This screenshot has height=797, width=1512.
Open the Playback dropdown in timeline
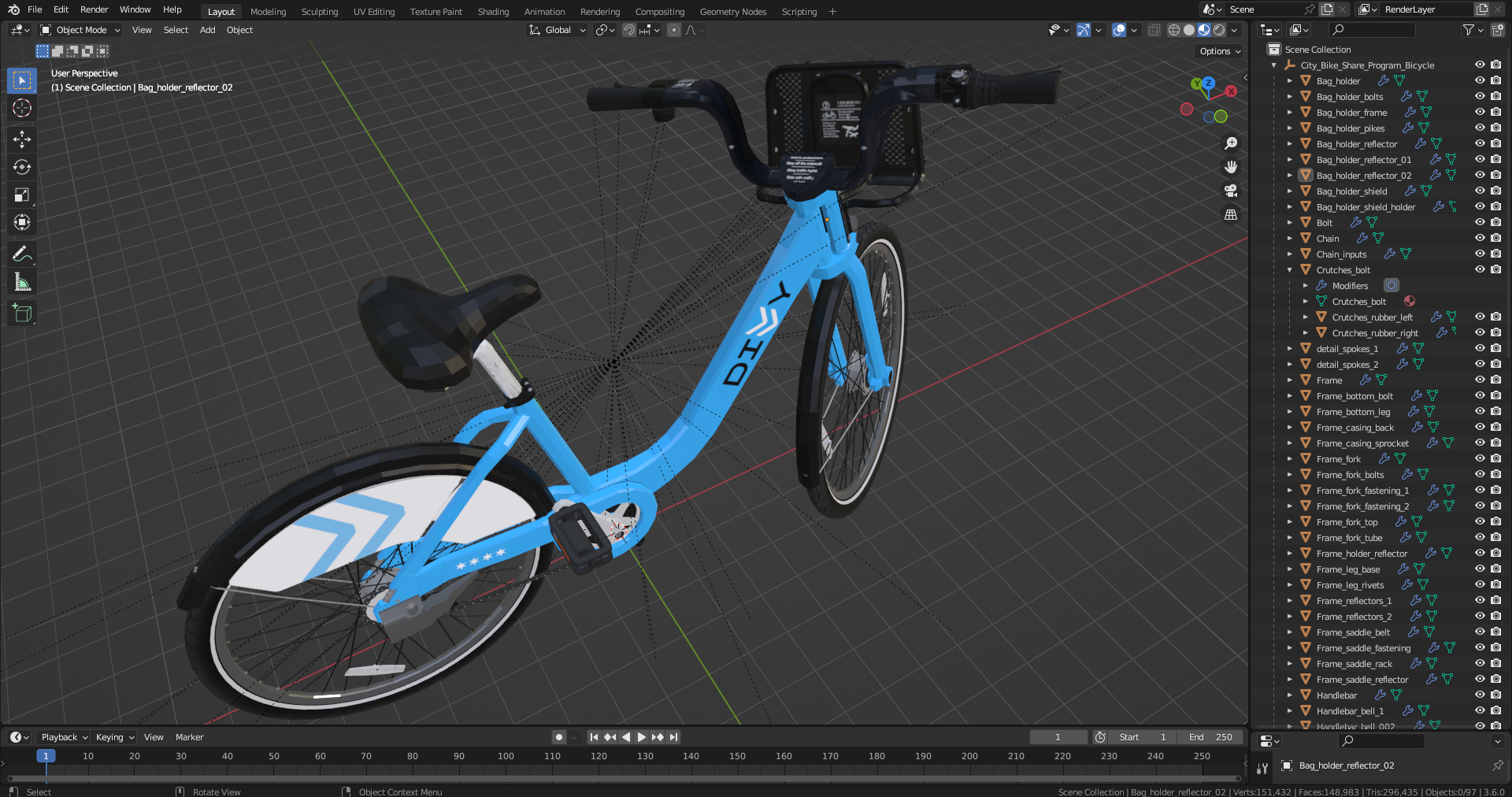[x=64, y=737]
